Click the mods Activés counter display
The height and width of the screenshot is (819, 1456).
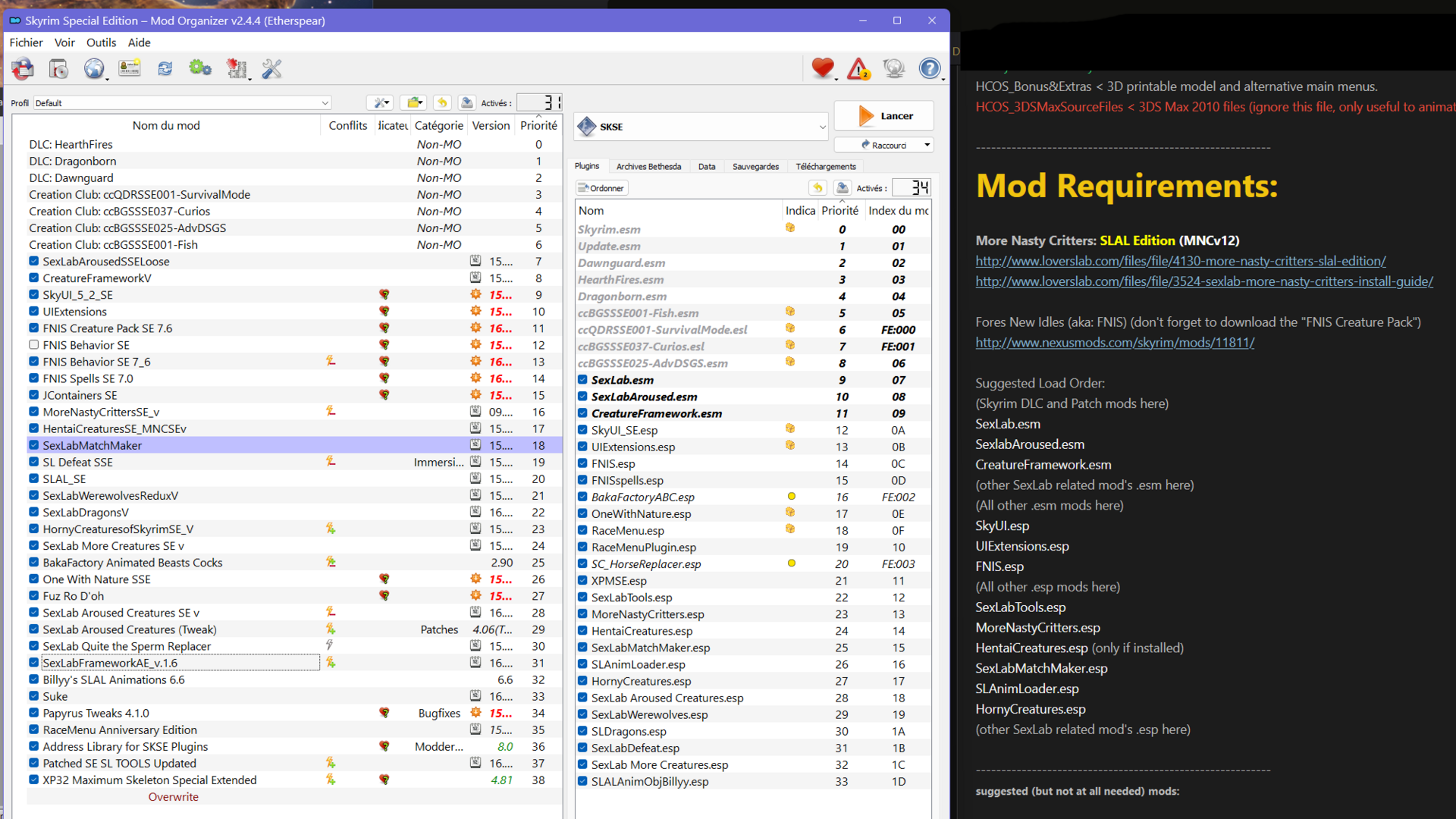pyautogui.click(x=540, y=102)
